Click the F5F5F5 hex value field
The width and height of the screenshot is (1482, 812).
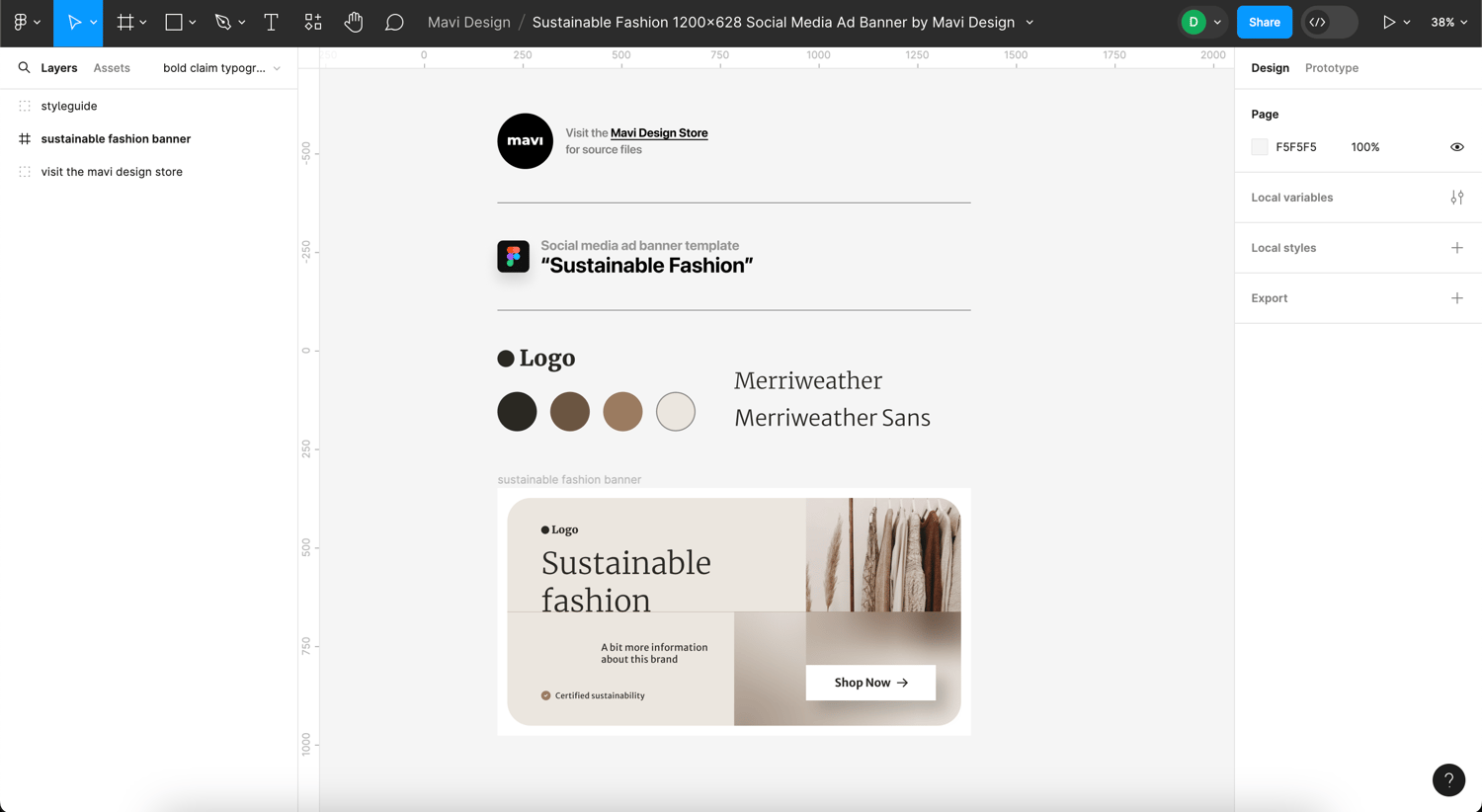(1296, 147)
